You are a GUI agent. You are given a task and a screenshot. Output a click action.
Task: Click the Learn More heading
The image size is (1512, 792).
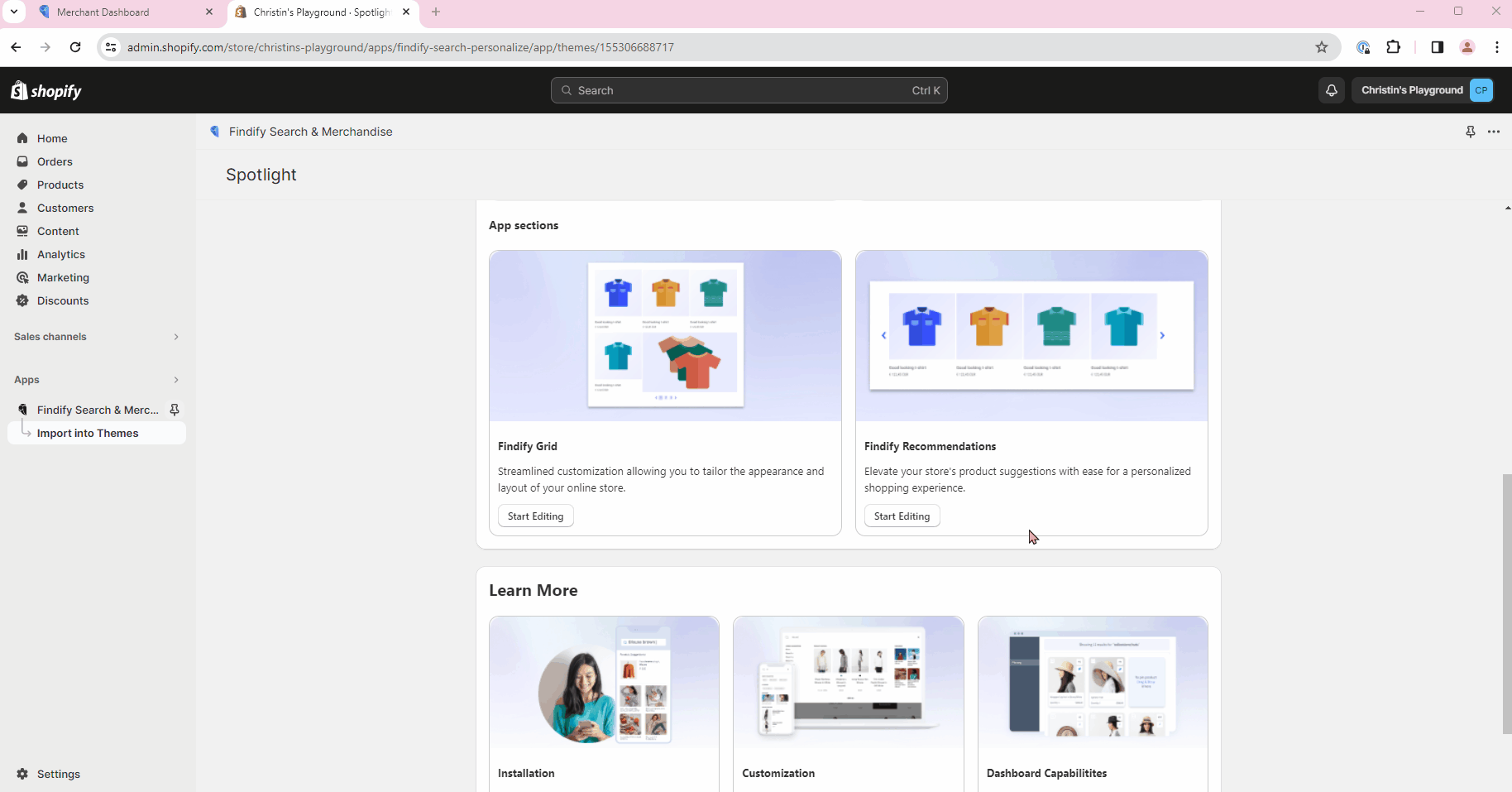(534, 590)
